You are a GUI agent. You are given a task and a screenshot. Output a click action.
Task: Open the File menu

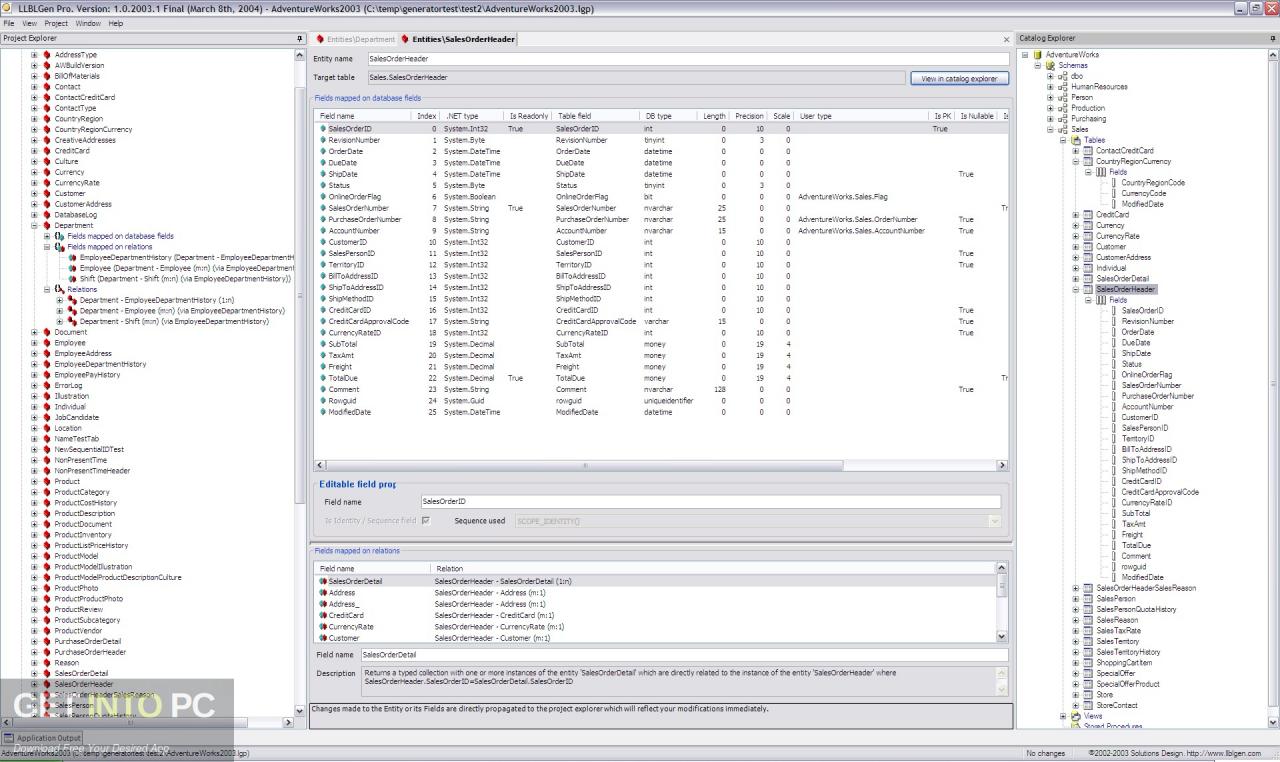9,23
